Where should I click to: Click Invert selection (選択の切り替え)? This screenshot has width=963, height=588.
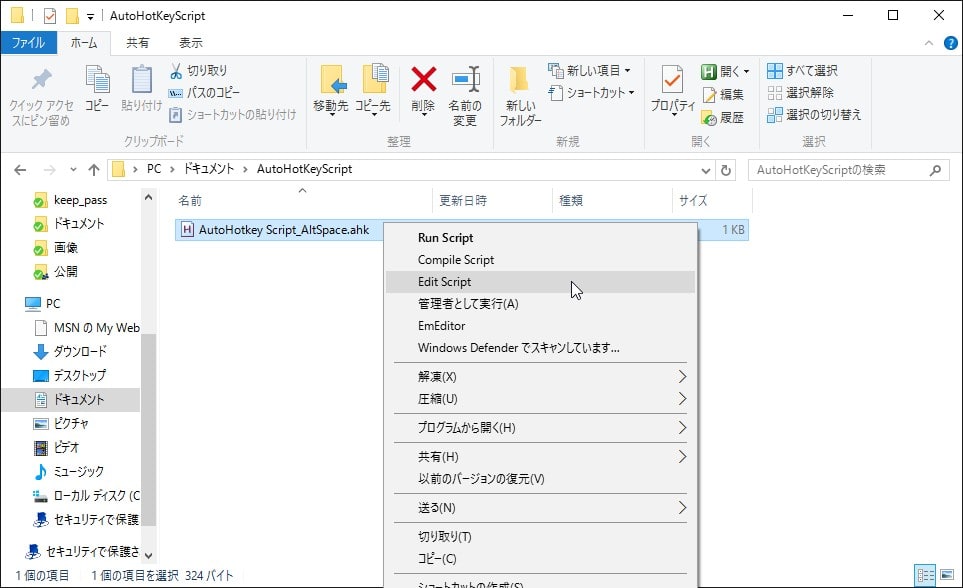click(x=814, y=115)
